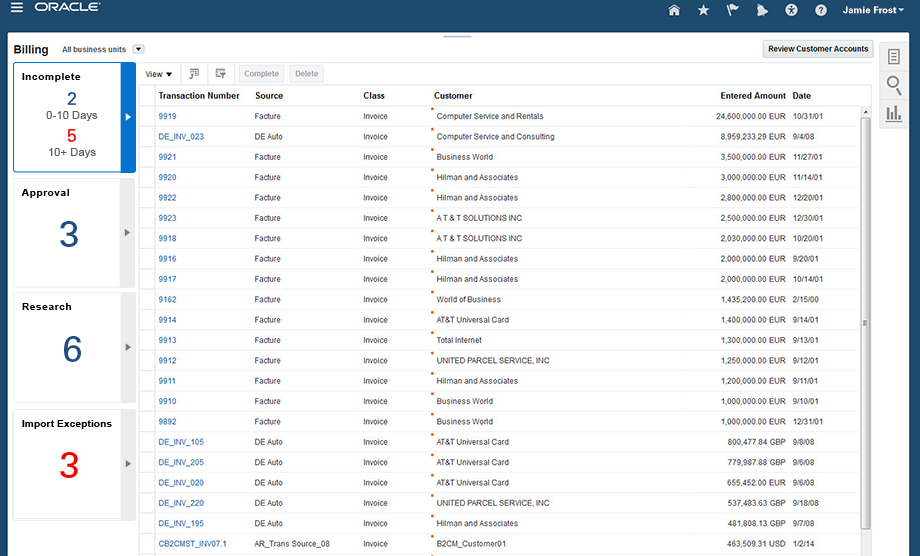
Task: Sort by Entered Amount column header
Action: tap(752, 96)
